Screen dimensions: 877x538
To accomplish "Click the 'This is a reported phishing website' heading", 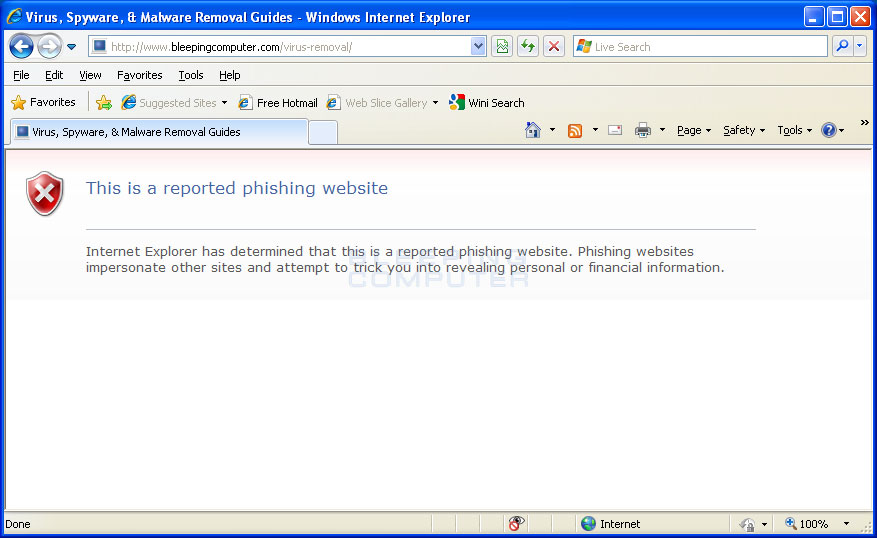I will point(237,188).
